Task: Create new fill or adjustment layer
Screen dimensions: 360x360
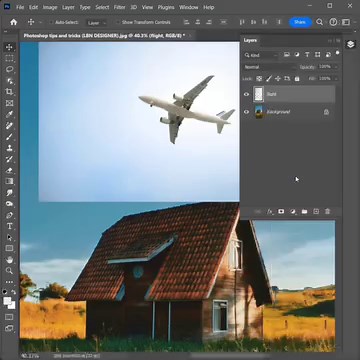Action: tap(293, 212)
